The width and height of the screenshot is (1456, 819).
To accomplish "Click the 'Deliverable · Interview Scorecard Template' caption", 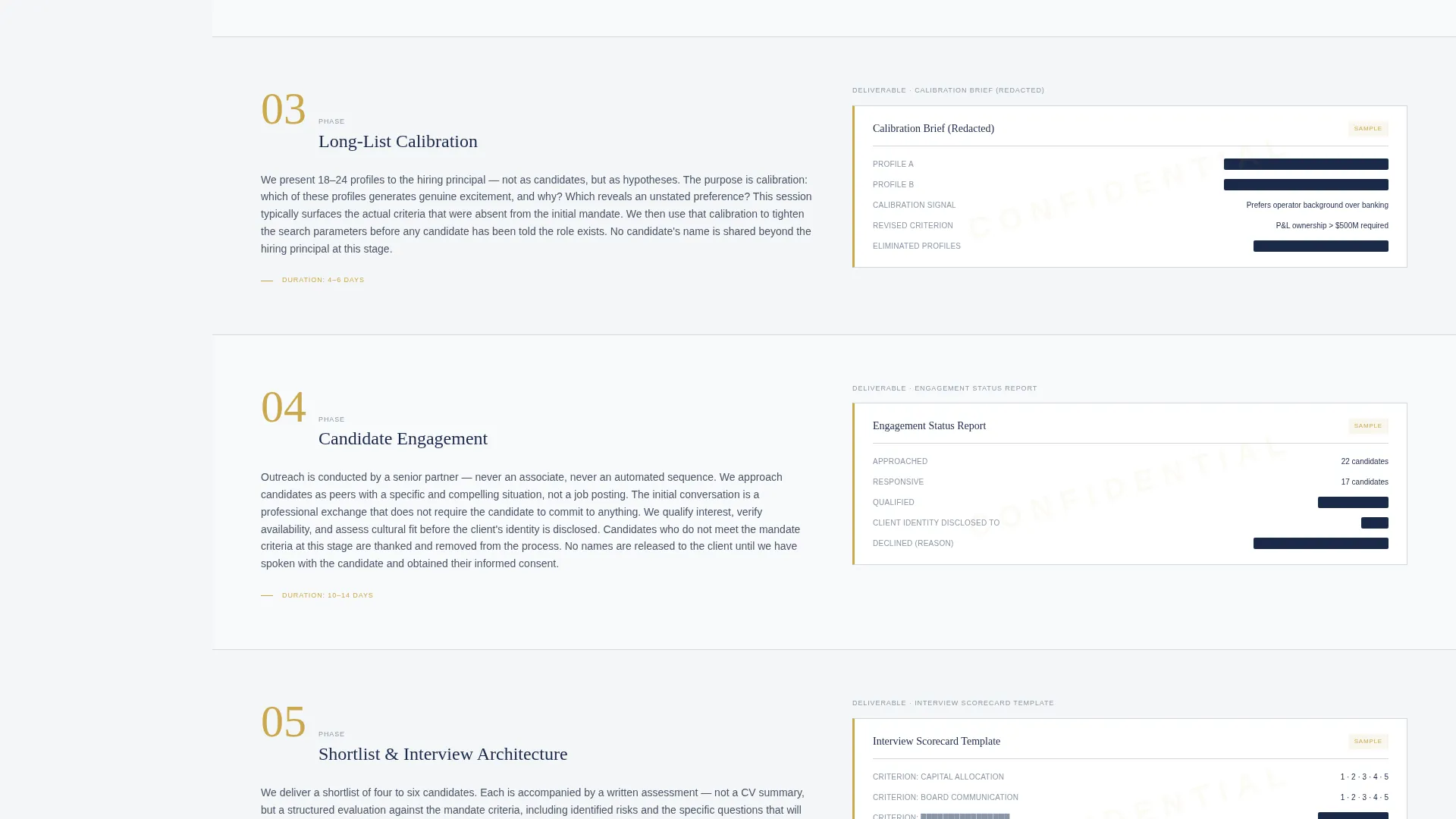I will pyautogui.click(x=952, y=703).
